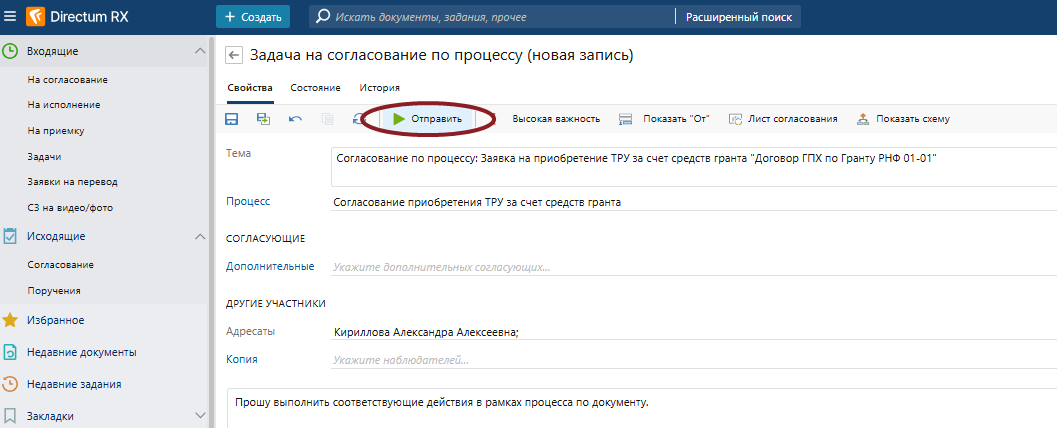1057x428 pixels.
Task: Open Закладки in sidebar
Action: (51, 416)
